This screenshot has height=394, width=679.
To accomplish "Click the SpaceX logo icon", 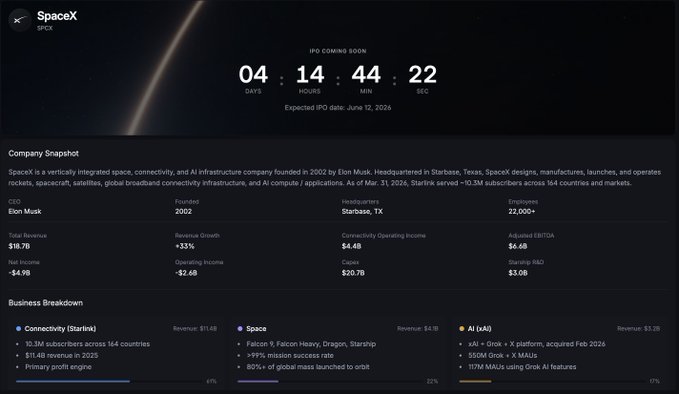I will click(19, 20).
